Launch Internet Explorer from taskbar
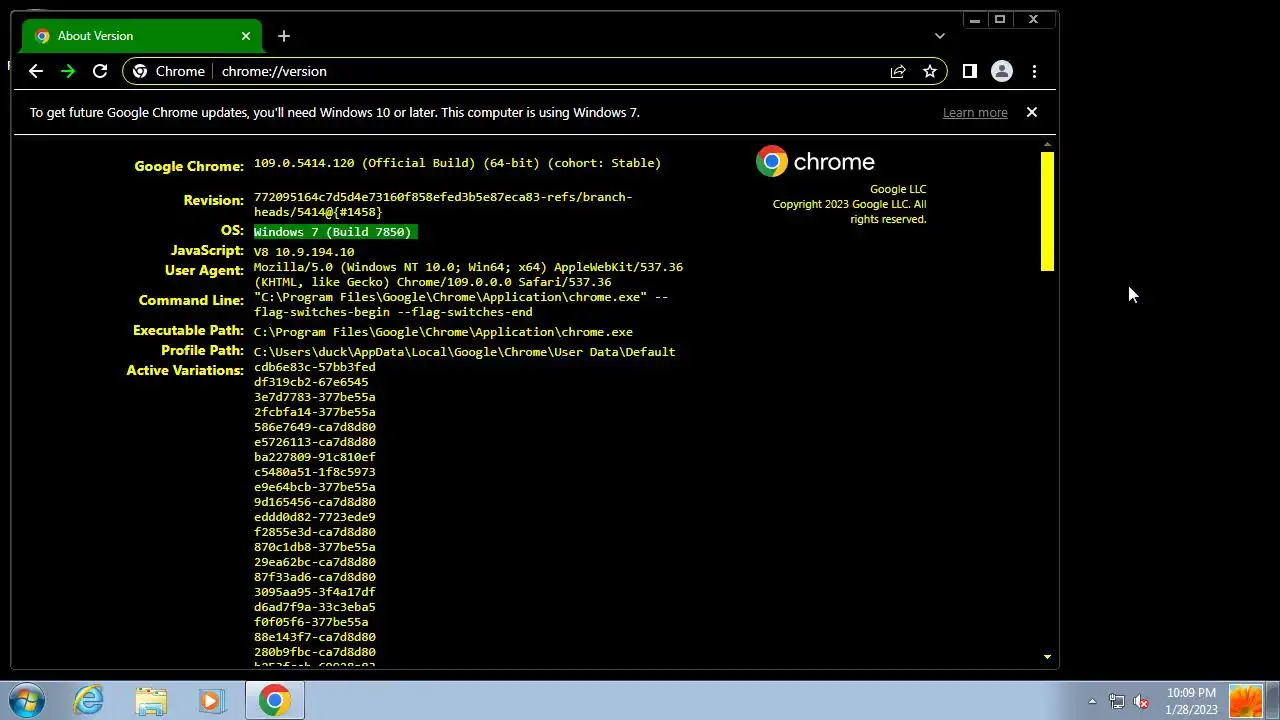1280x720 pixels. click(x=89, y=700)
